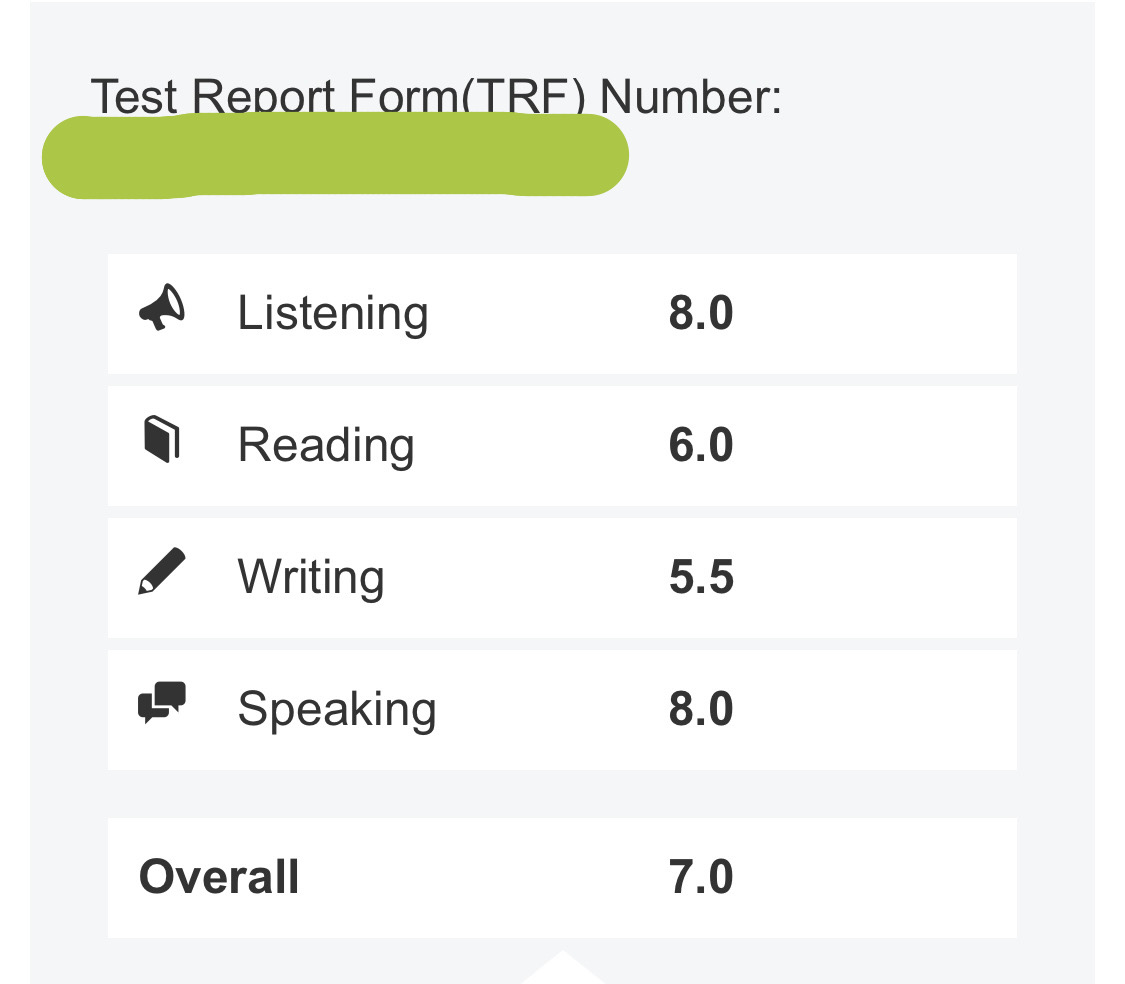Click the Overall score 7.0
Viewport: 1125px width, 984px height.
[701, 876]
